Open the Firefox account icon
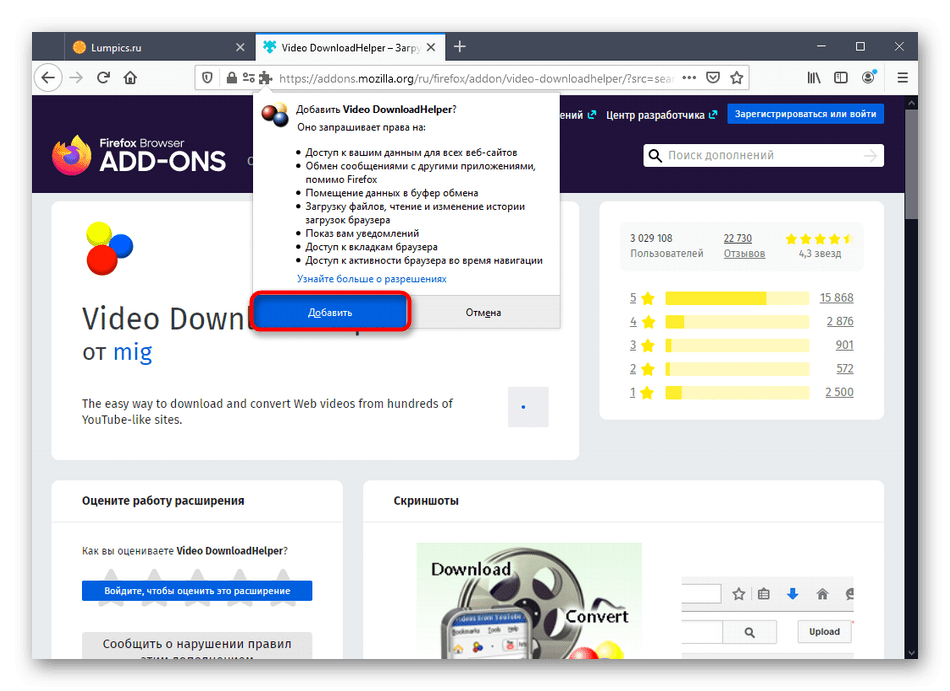Viewport: 950px width, 691px height. (869, 77)
